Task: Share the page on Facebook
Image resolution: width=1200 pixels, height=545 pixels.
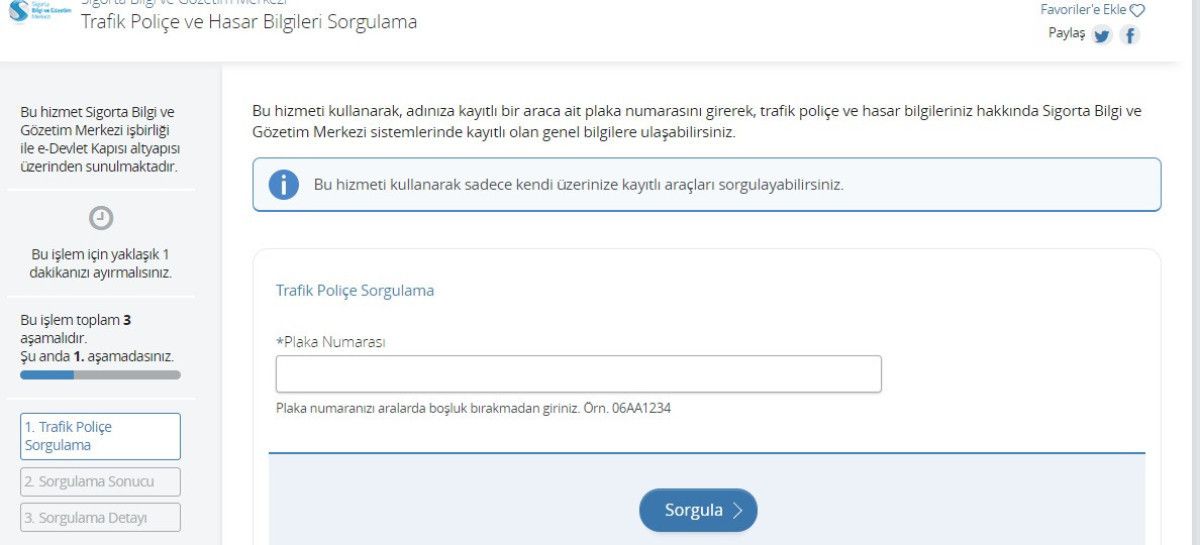Action: (1130, 36)
